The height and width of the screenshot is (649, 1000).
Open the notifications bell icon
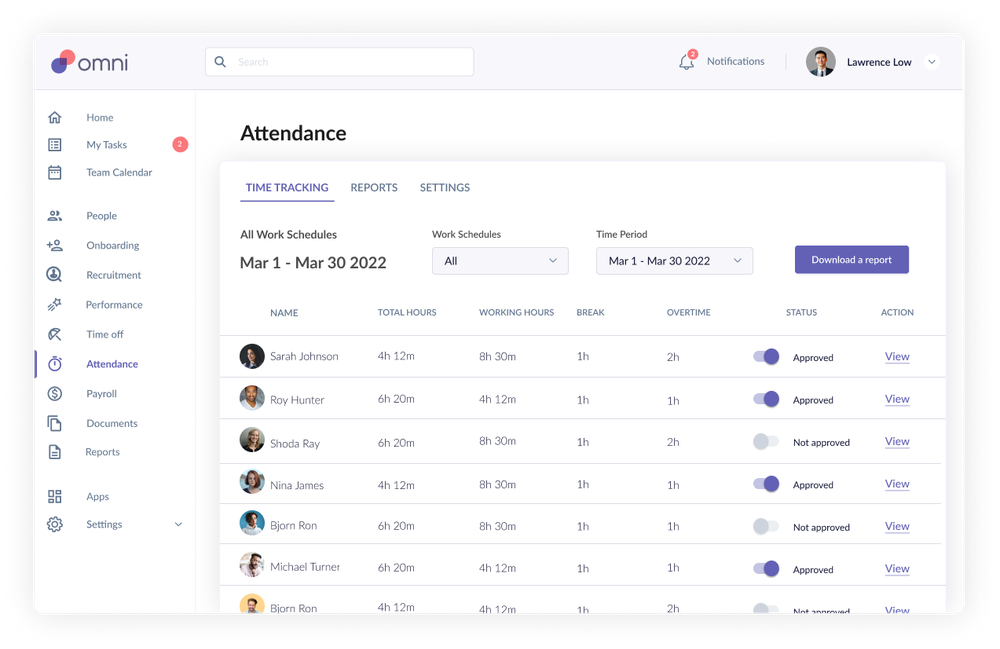(x=686, y=62)
